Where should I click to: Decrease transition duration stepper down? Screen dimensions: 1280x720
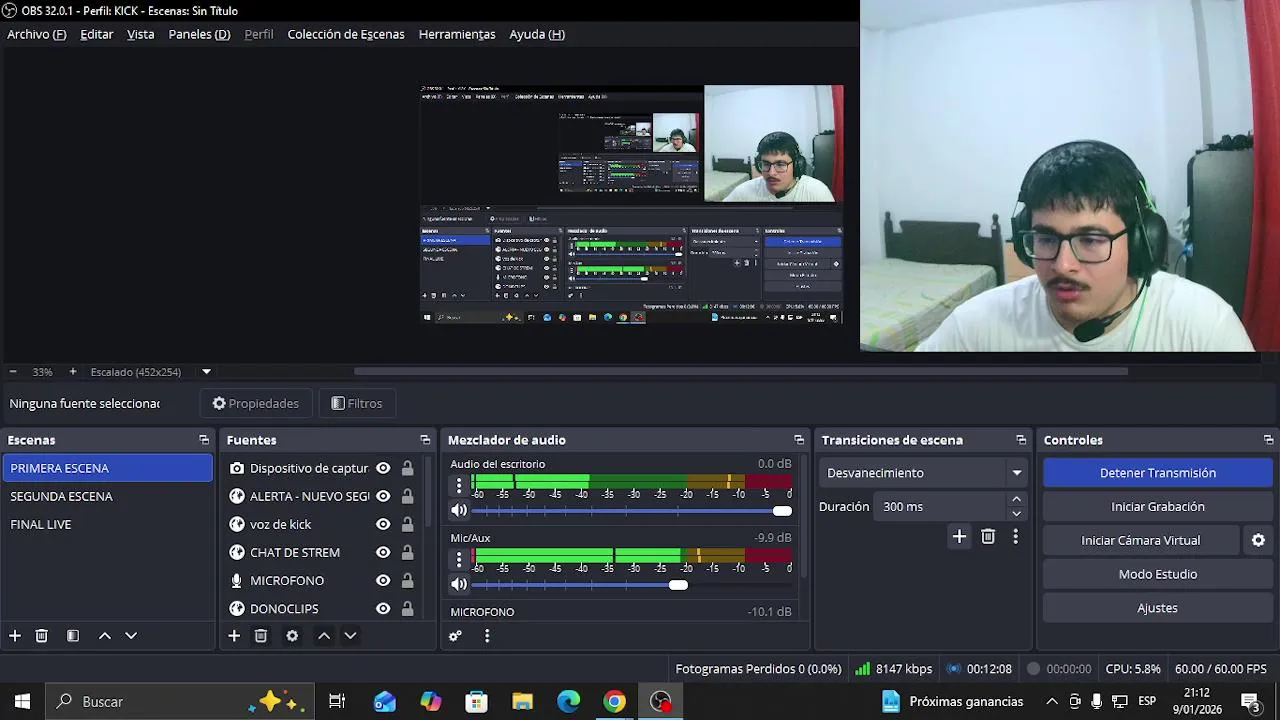point(1017,514)
